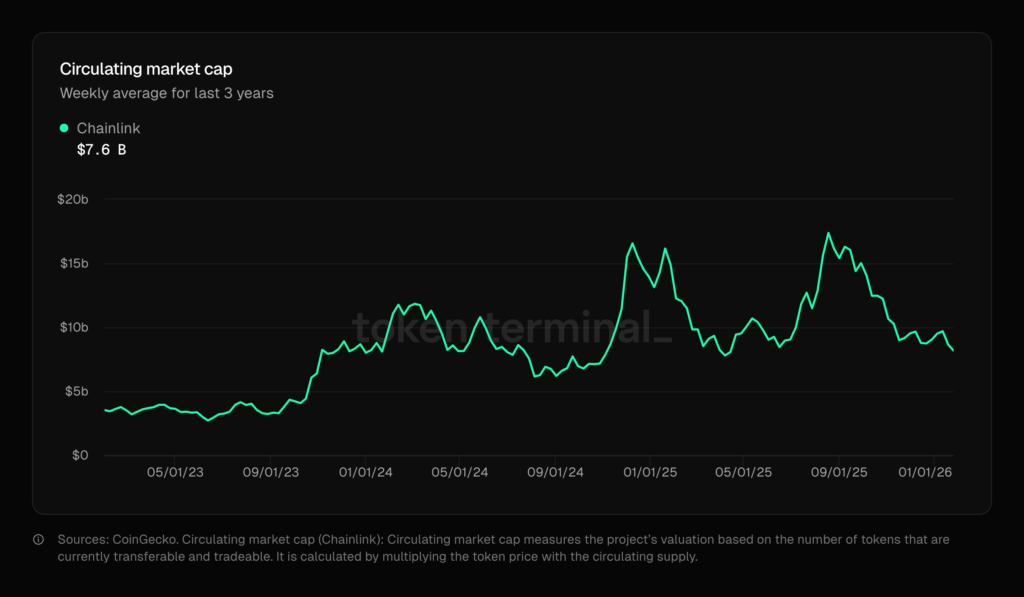Click the $5b y-axis label
This screenshot has height=597, width=1024.
tap(76, 391)
